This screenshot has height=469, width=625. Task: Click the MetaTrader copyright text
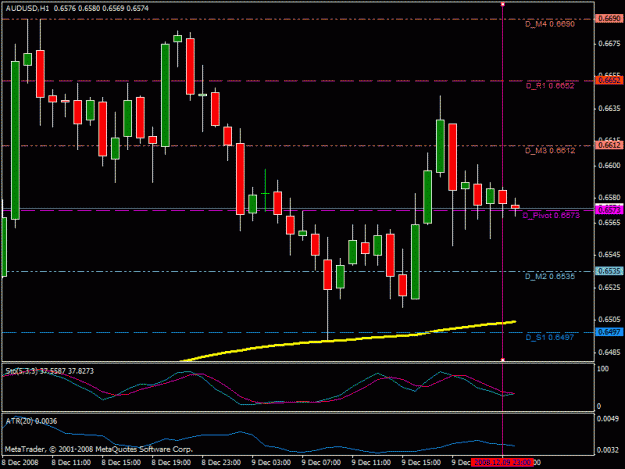(x=99, y=449)
